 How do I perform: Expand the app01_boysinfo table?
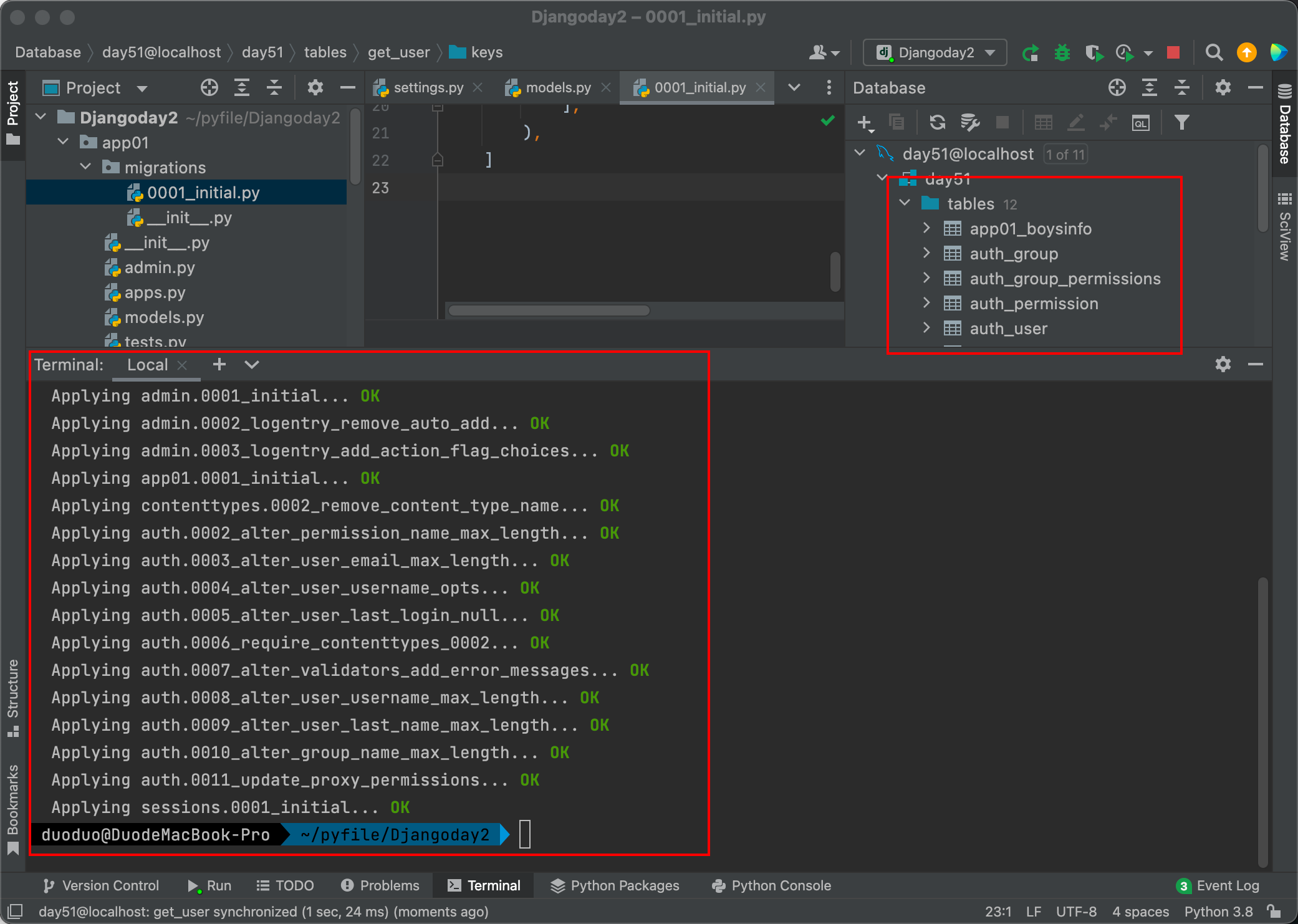[926, 228]
